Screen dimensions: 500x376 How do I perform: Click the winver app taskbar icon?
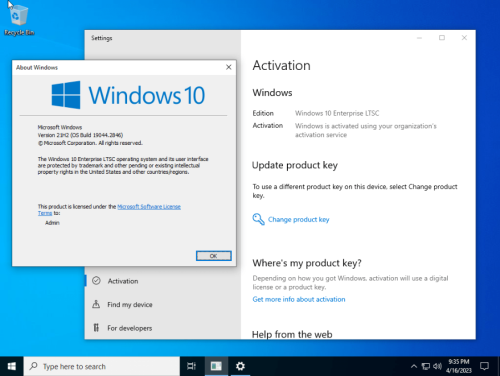(216, 366)
